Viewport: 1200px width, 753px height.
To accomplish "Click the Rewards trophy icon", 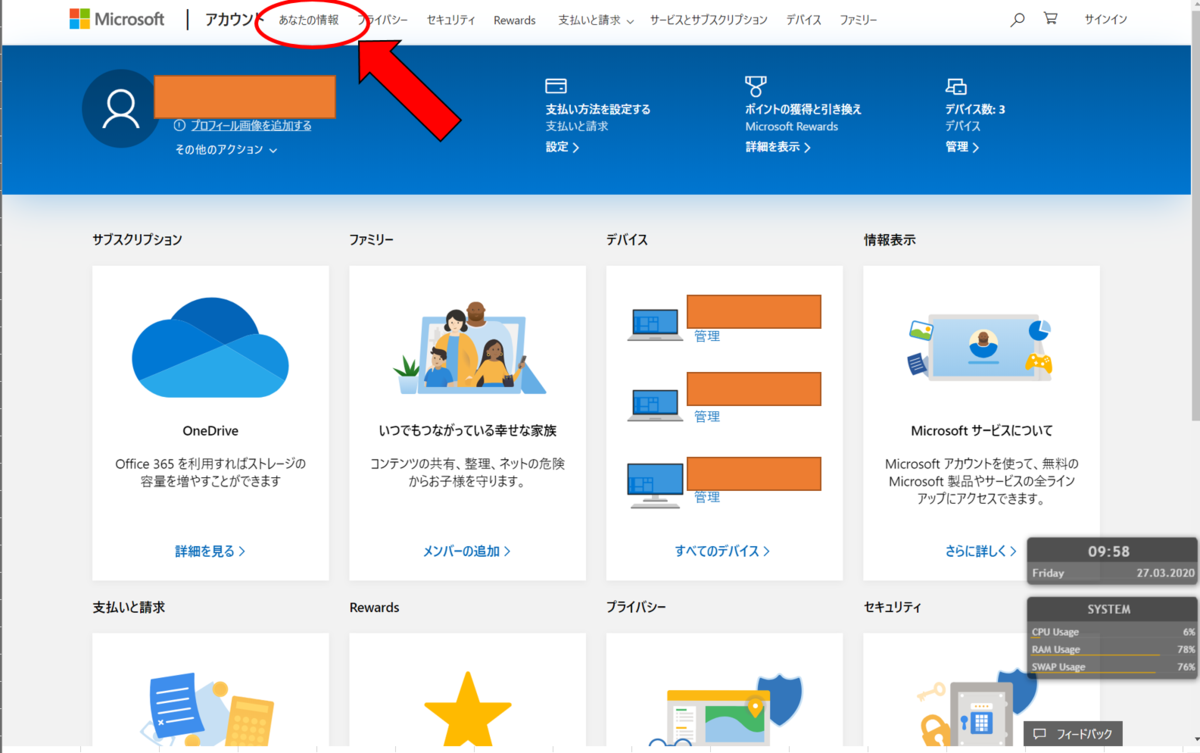I will click(x=756, y=86).
